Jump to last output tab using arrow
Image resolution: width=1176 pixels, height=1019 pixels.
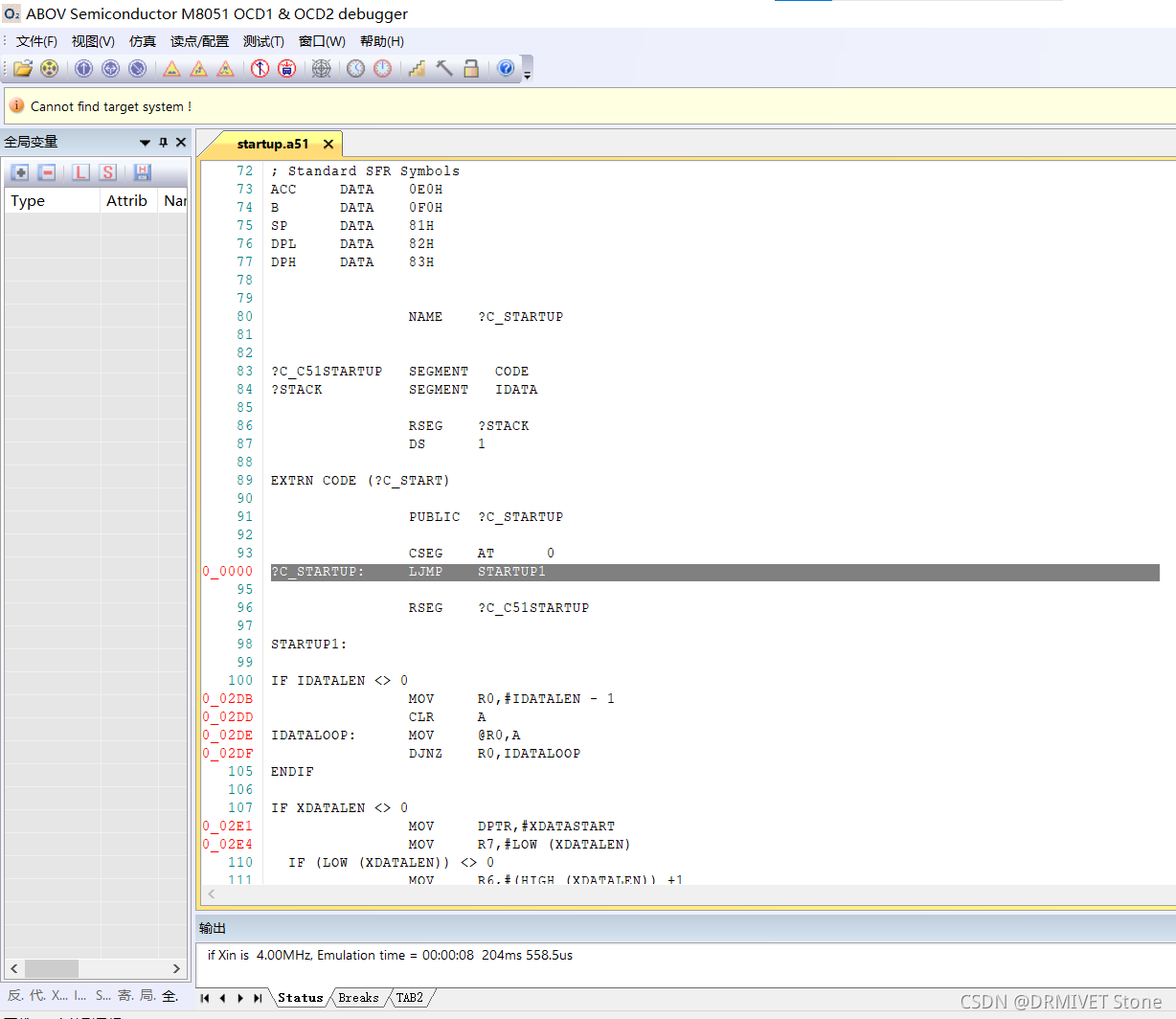[257, 998]
